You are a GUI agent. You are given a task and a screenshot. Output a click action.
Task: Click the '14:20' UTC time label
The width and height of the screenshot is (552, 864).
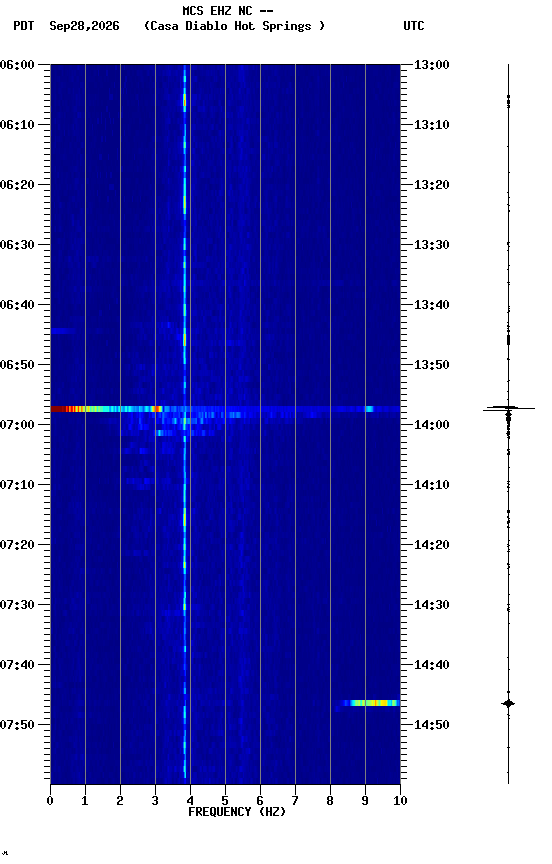click(432, 545)
